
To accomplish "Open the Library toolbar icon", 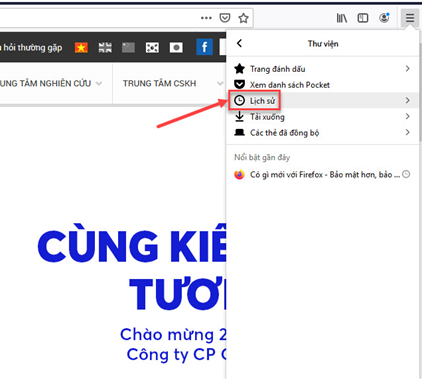I will pyautogui.click(x=342, y=18).
